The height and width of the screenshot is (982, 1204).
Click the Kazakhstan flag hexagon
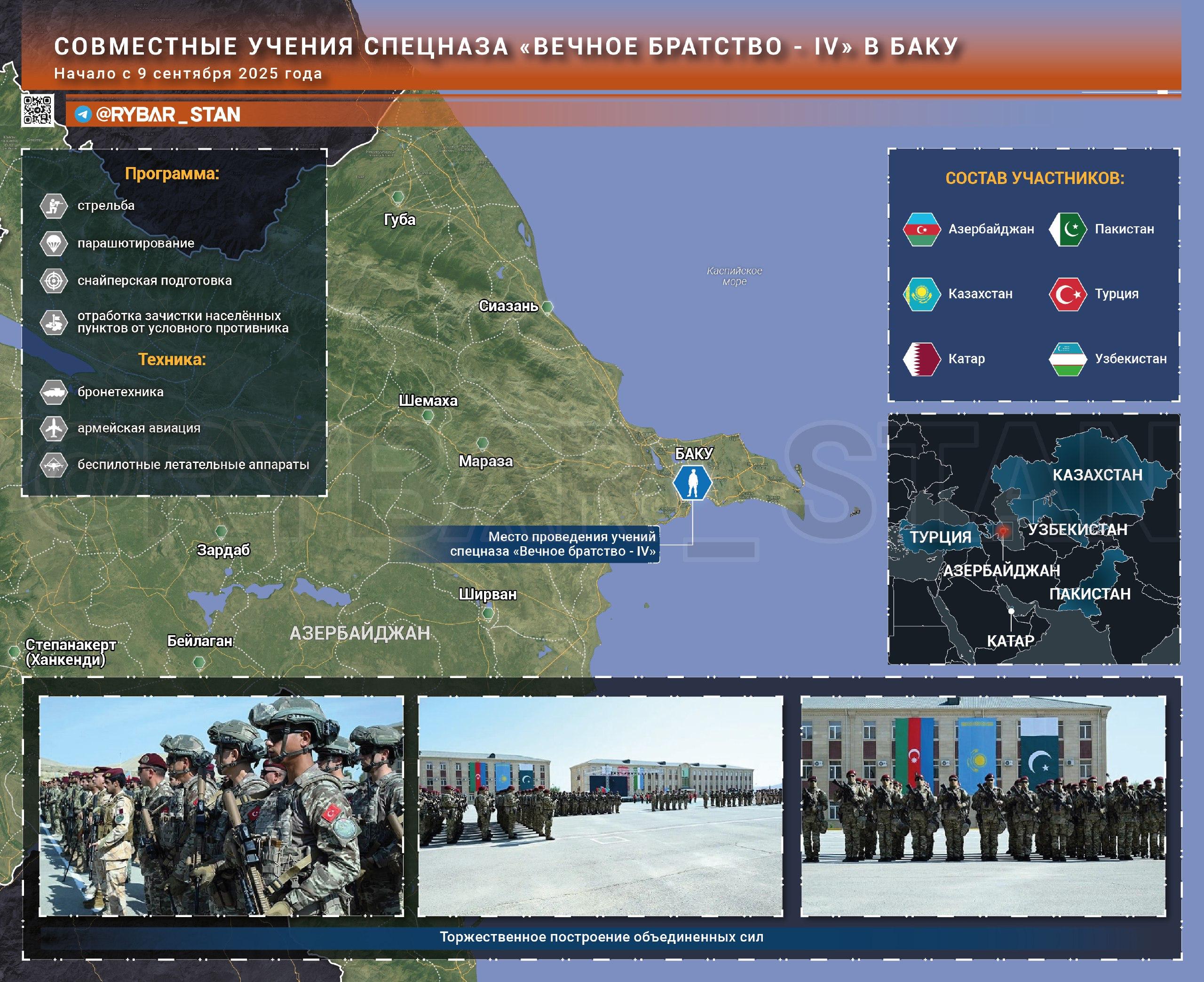(x=921, y=294)
